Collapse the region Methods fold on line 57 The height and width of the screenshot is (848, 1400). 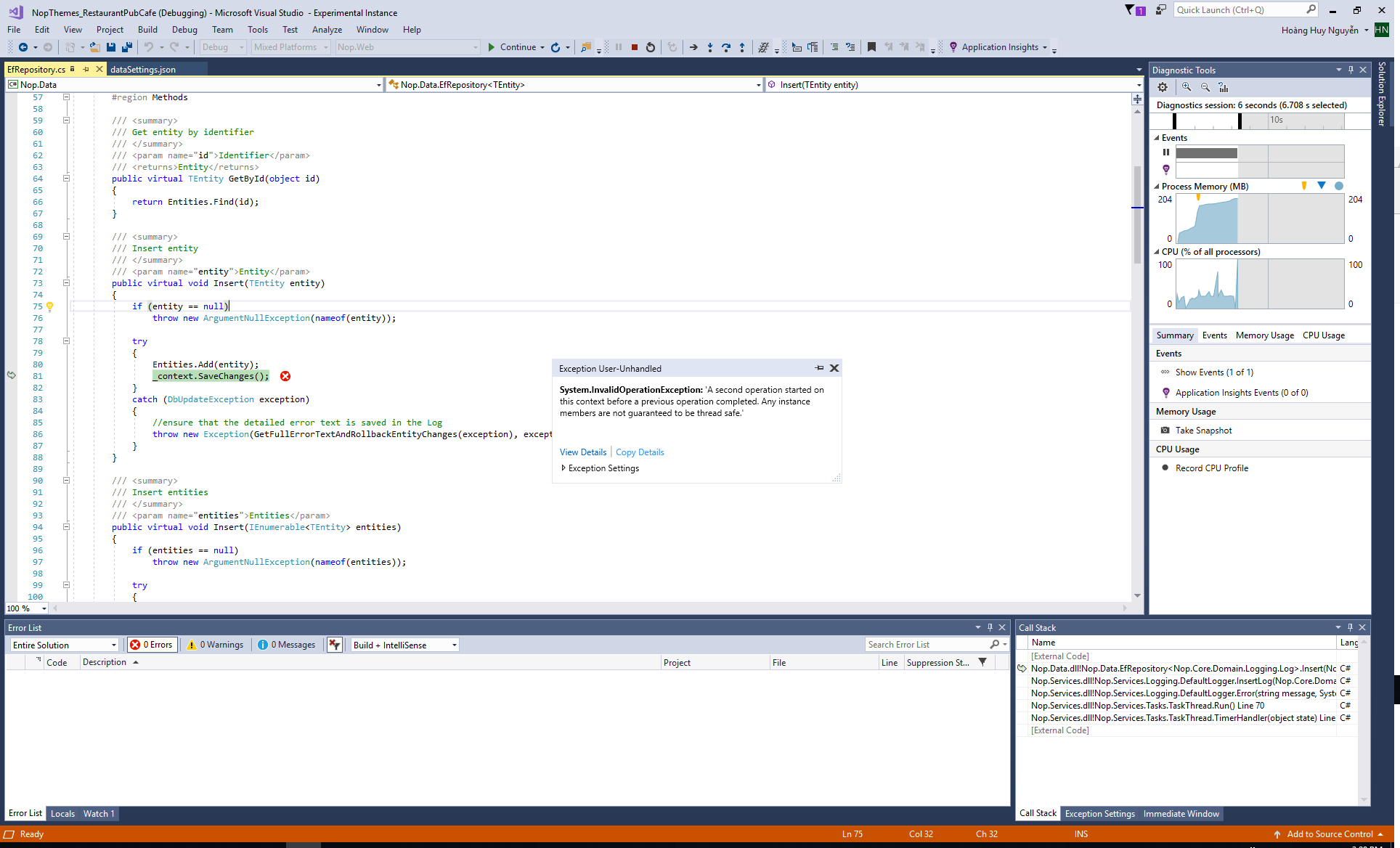66,97
